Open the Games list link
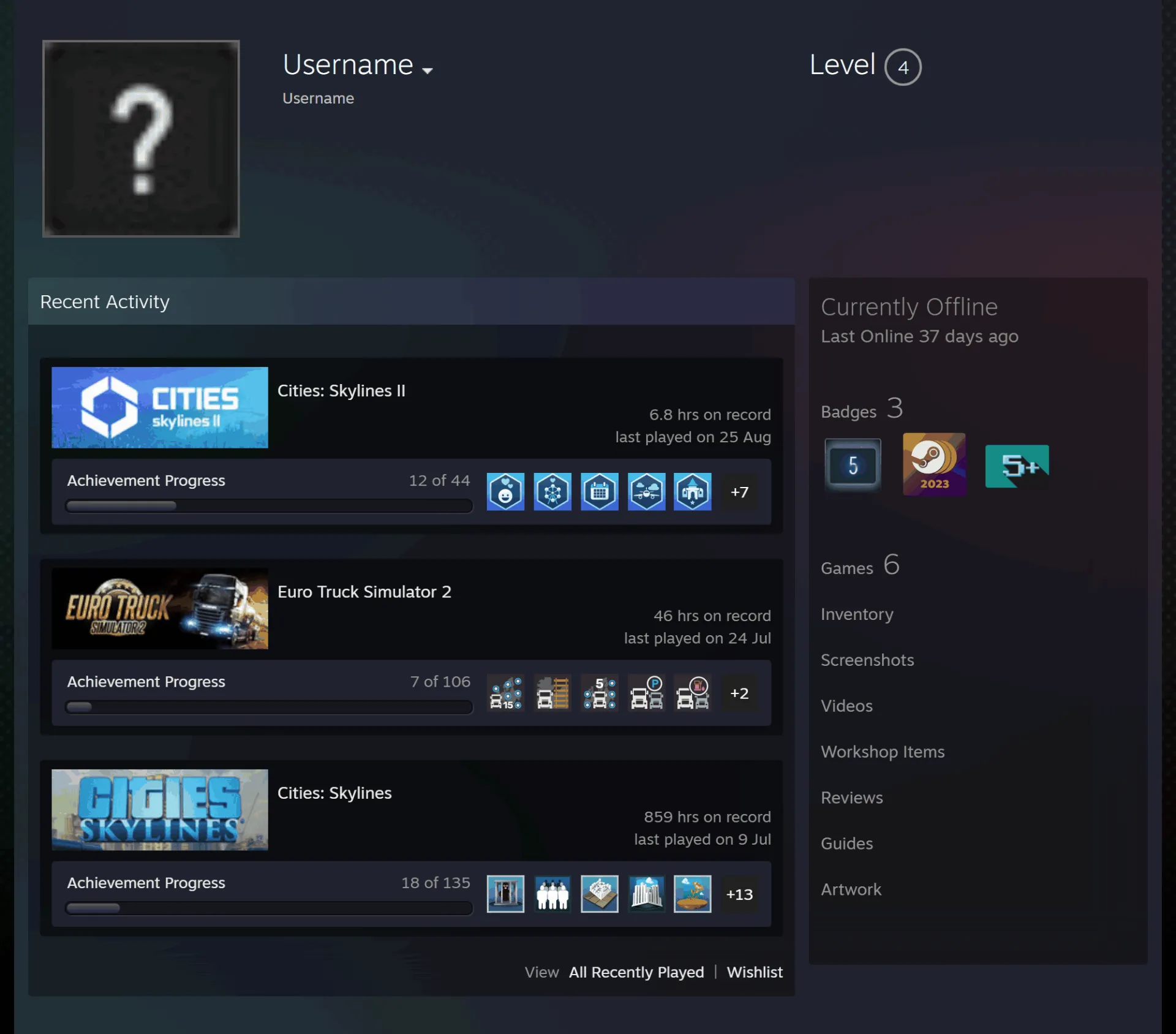The width and height of the screenshot is (1176, 1034). [x=860, y=565]
